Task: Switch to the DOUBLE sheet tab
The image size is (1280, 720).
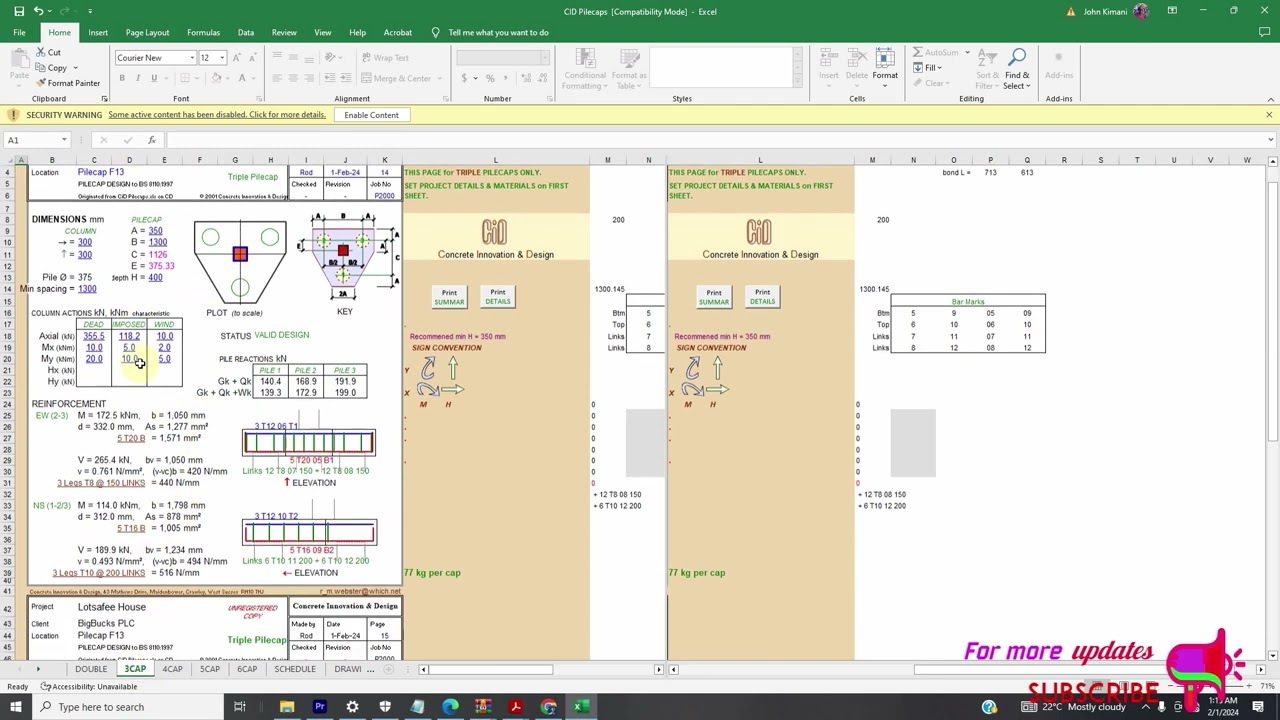Action: [x=90, y=669]
